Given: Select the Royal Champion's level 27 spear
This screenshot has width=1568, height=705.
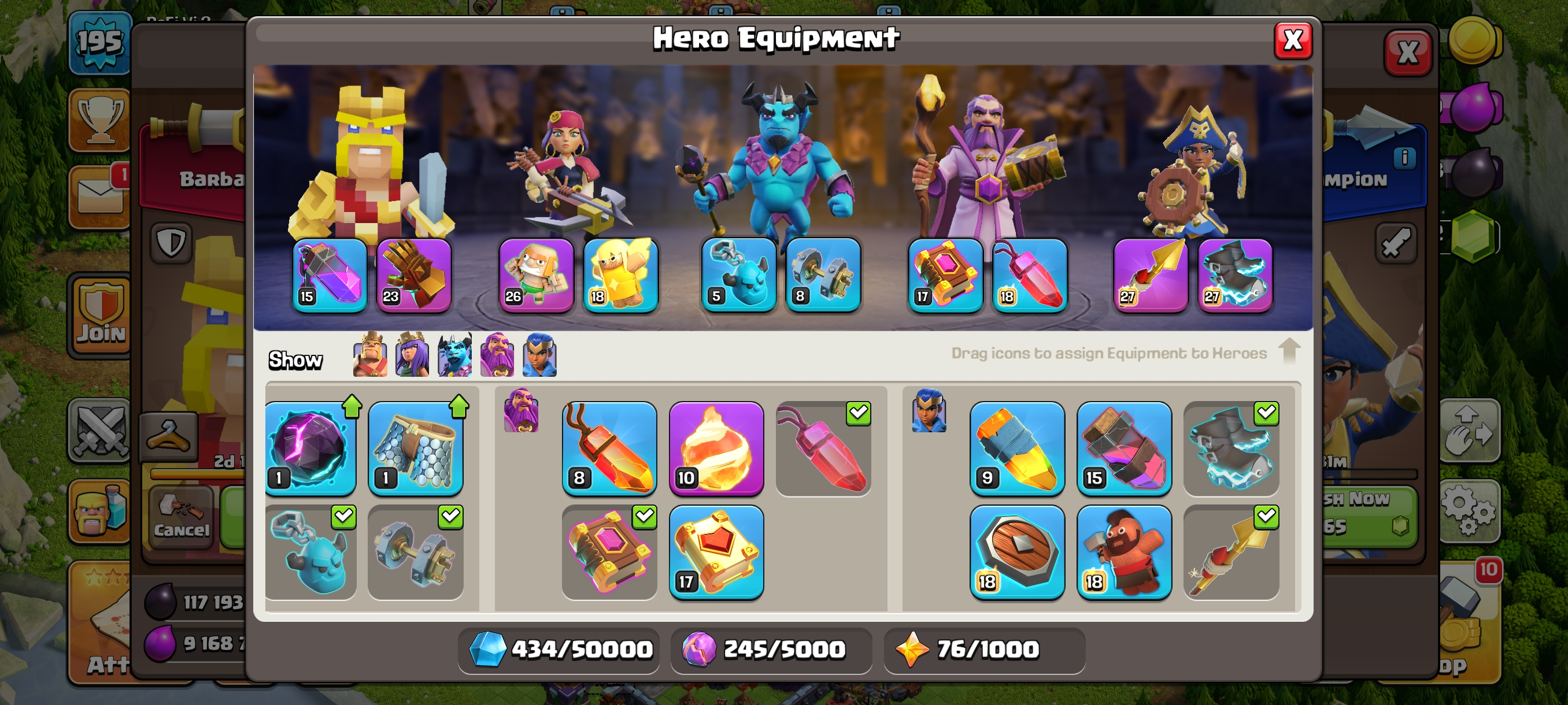Looking at the screenshot, I should [x=1151, y=276].
